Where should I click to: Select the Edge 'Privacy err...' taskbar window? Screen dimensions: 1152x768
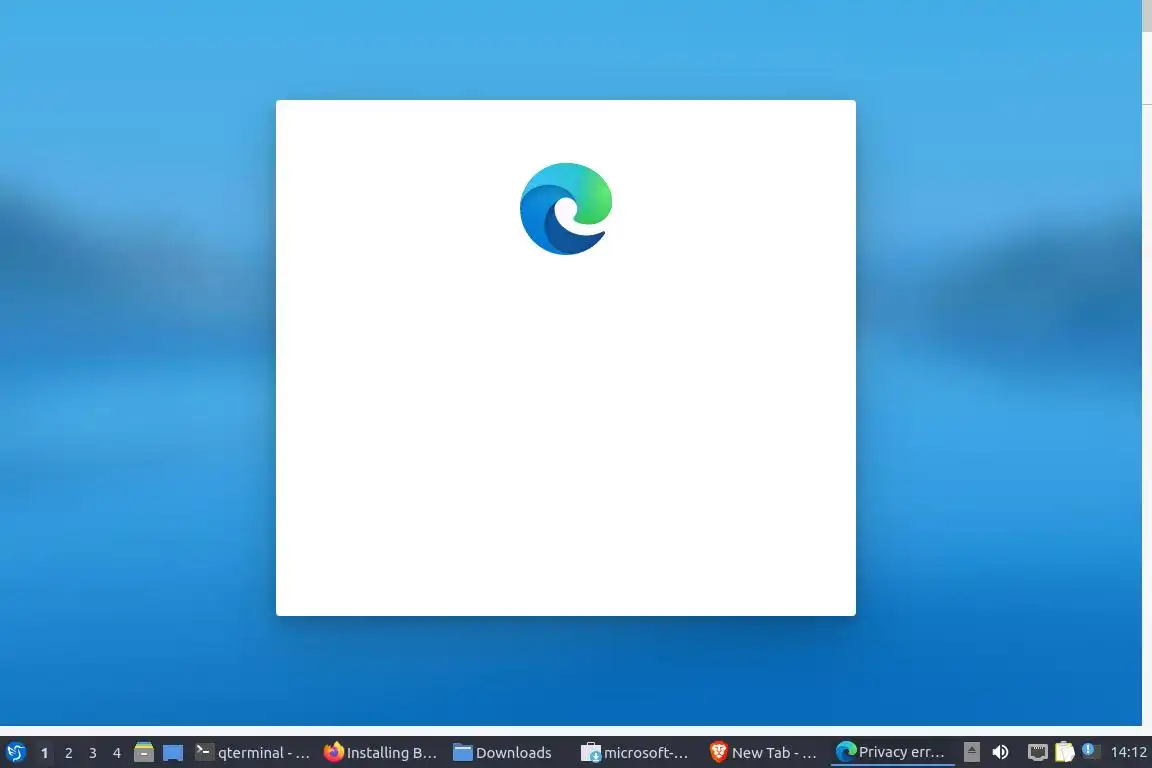pos(892,753)
